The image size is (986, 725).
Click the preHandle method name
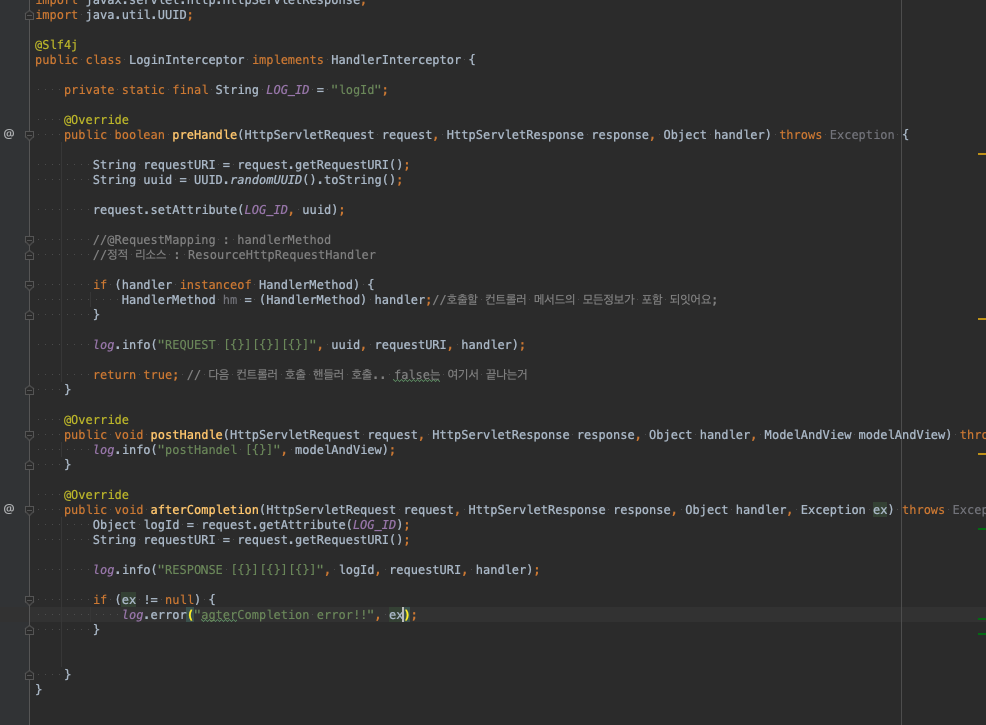204,135
